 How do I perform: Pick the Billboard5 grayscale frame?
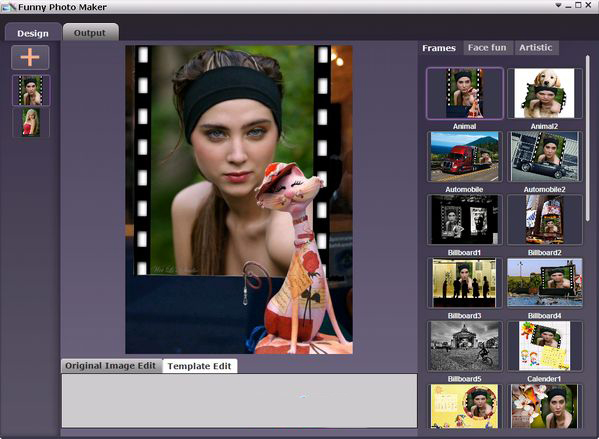point(465,346)
